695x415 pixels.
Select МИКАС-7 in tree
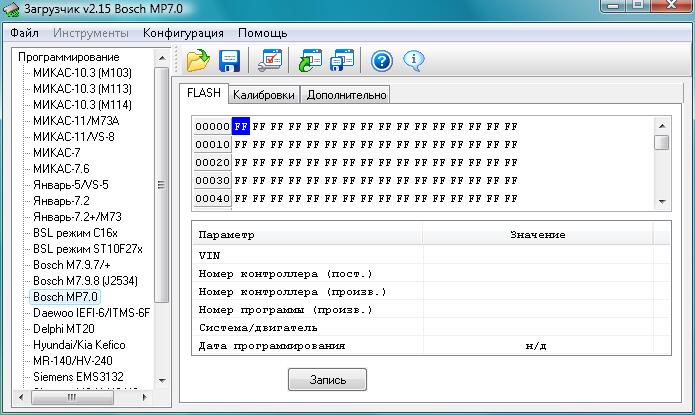pos(57,153)
